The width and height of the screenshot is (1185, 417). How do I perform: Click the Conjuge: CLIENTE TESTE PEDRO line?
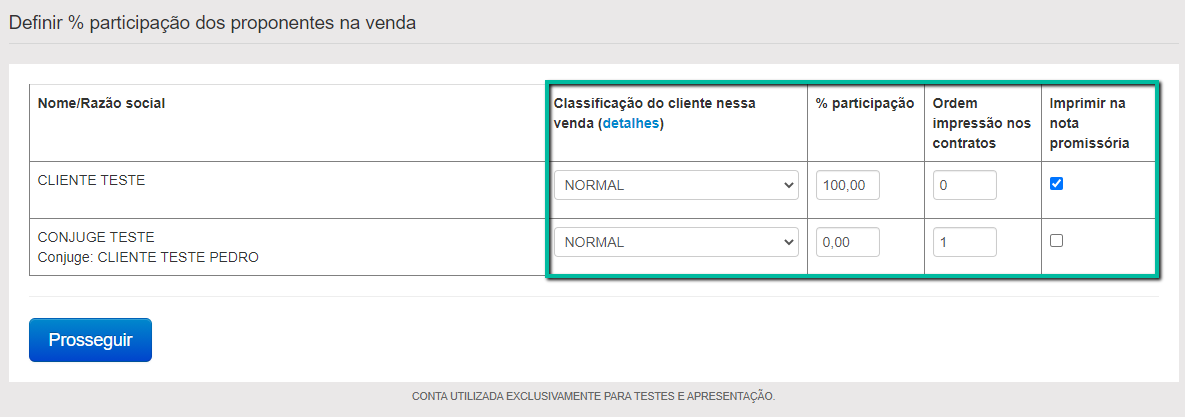click(x=148, y=257)
